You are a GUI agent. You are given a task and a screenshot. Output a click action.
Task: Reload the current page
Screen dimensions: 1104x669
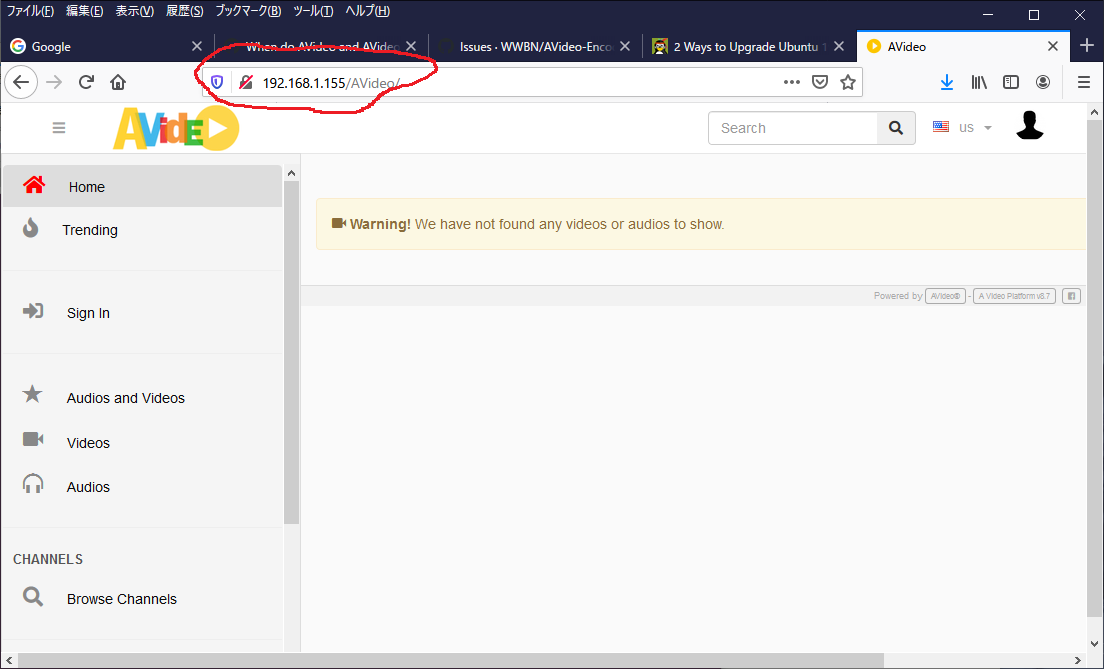coord(86,82)
